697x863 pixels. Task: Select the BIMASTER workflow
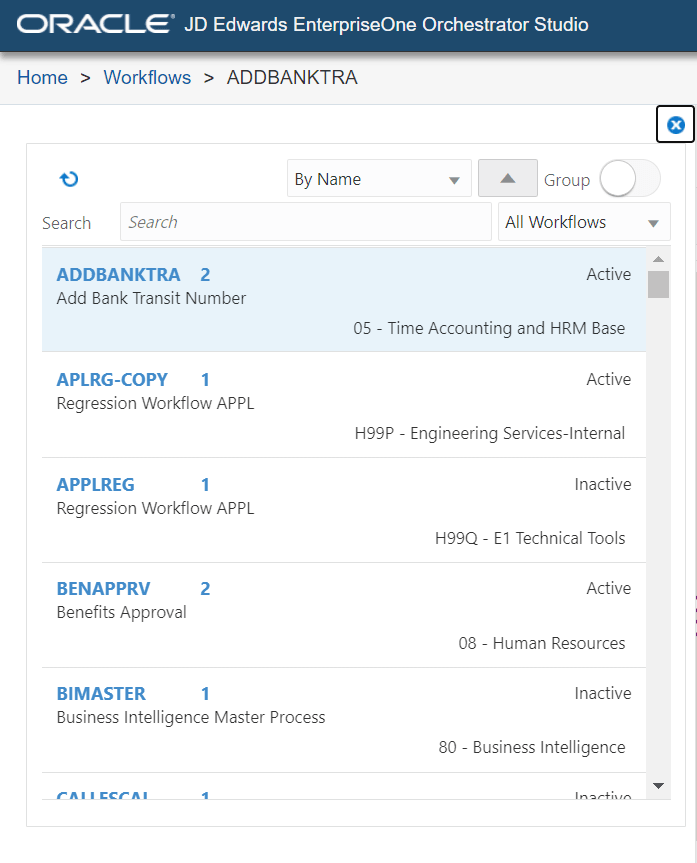pyautogui.click(x=101, y=694)
